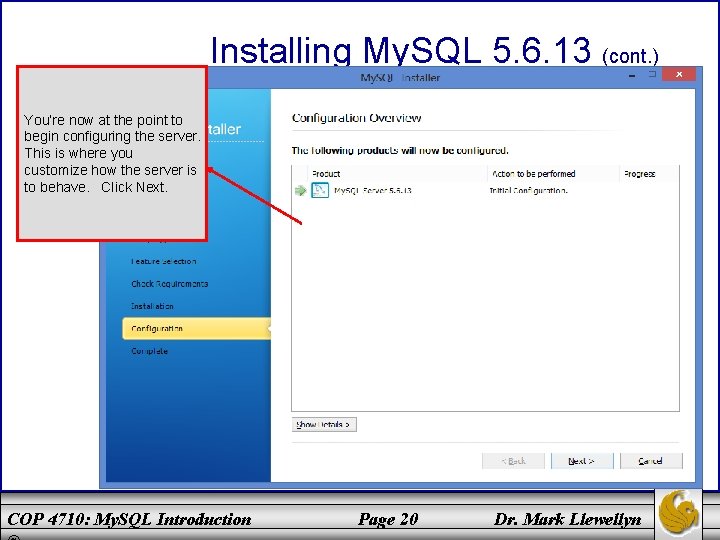720x540 pixels.
Task: Minimize the MySQL Installer window
Action: pos(632,75)
